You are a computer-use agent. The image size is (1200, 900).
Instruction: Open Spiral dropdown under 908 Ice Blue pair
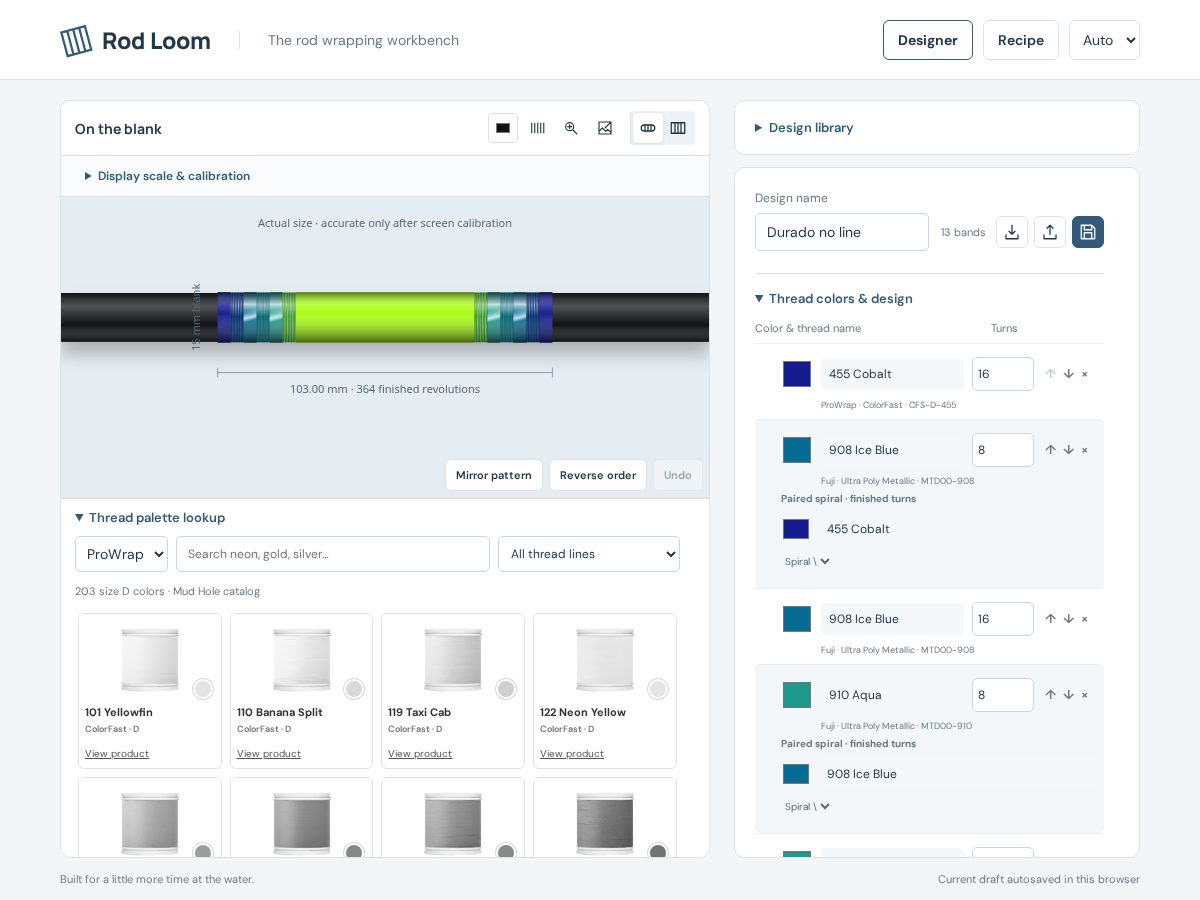pyautogui.click(x=808, y=807)
